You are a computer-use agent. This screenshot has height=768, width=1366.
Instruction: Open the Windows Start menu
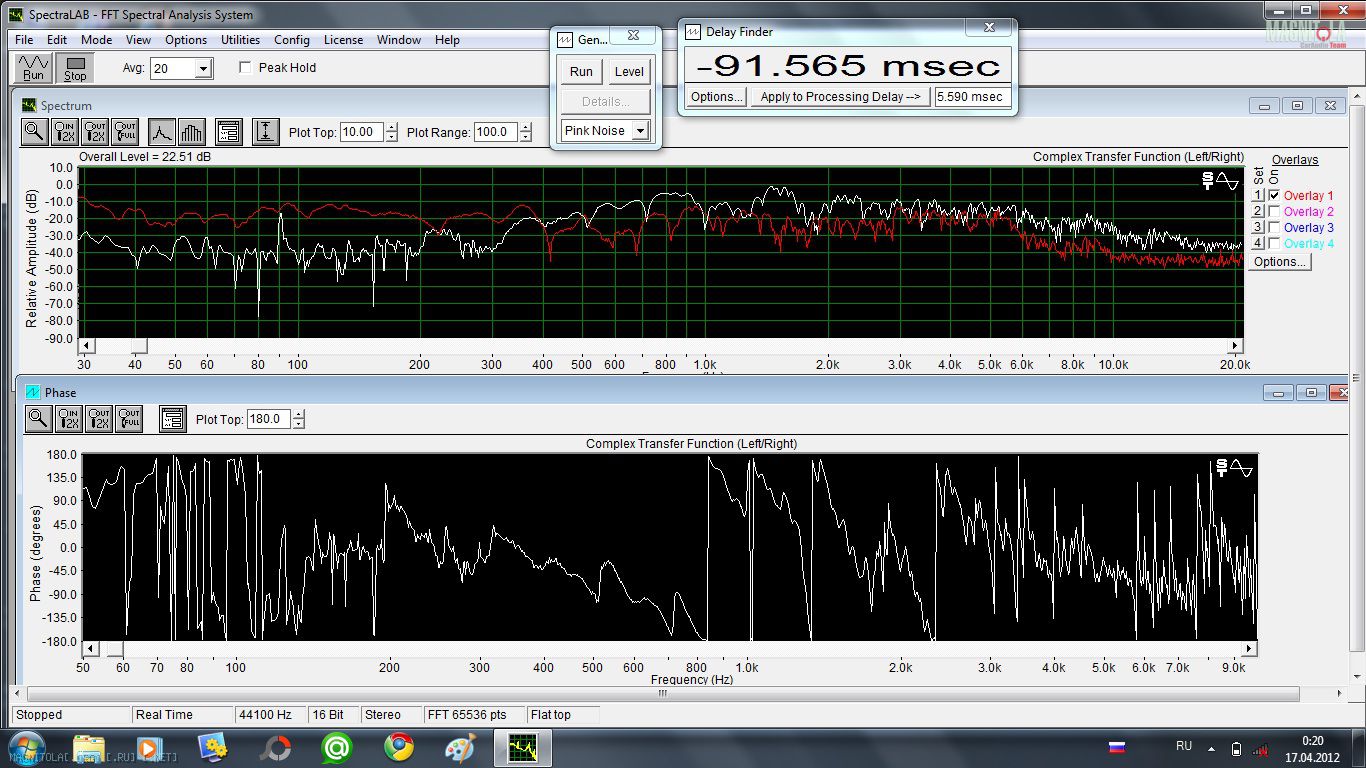point(25,747)
